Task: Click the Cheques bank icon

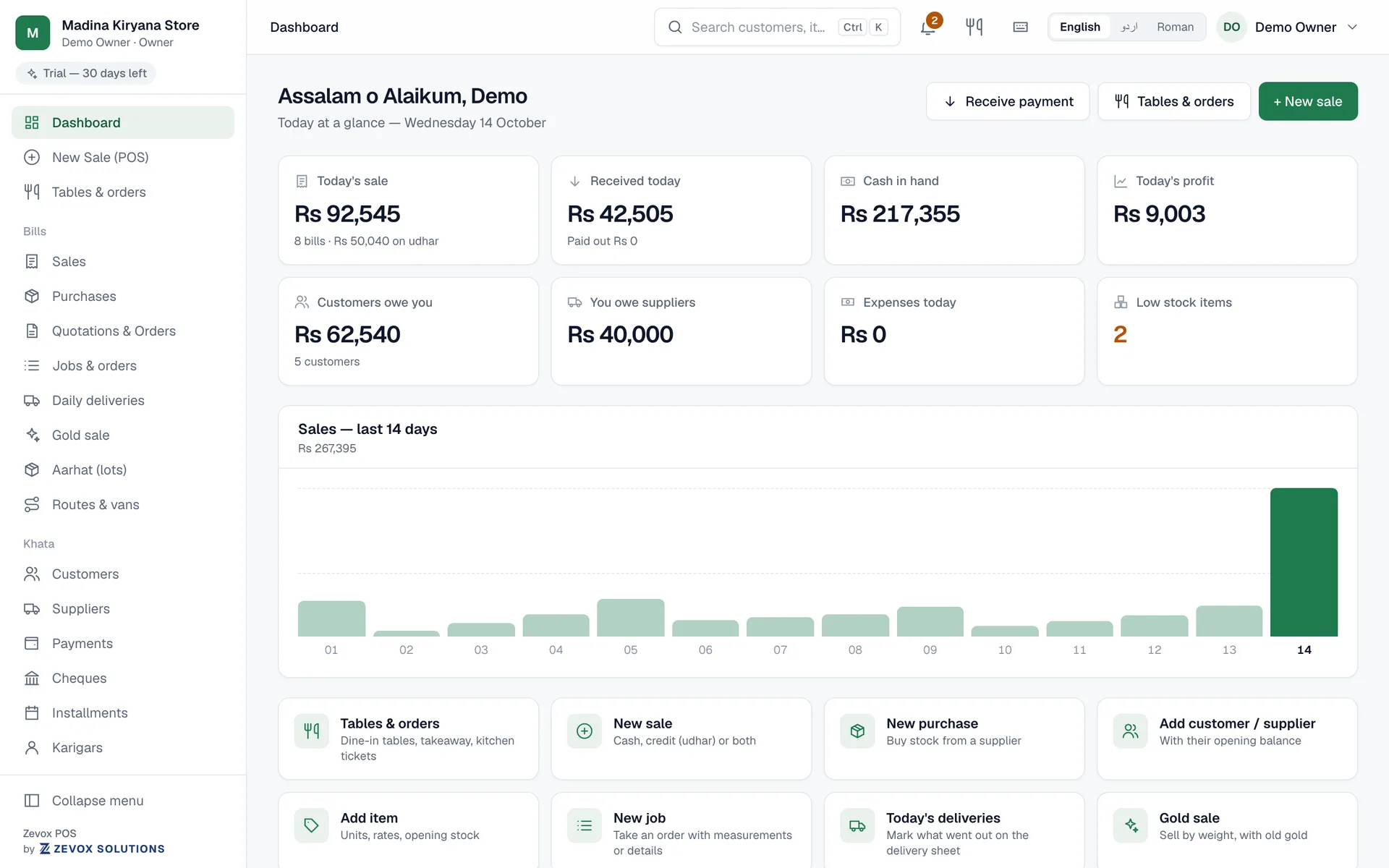Action: [x=32, y=678]
